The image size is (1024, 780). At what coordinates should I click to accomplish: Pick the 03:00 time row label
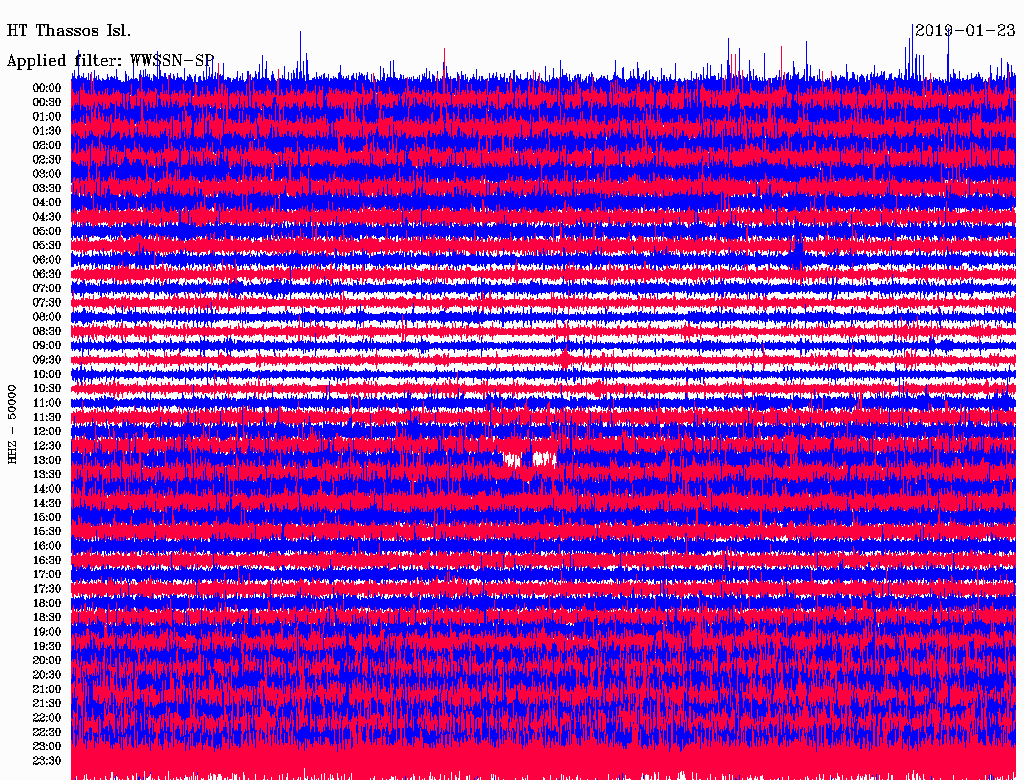tap(47, 174)
